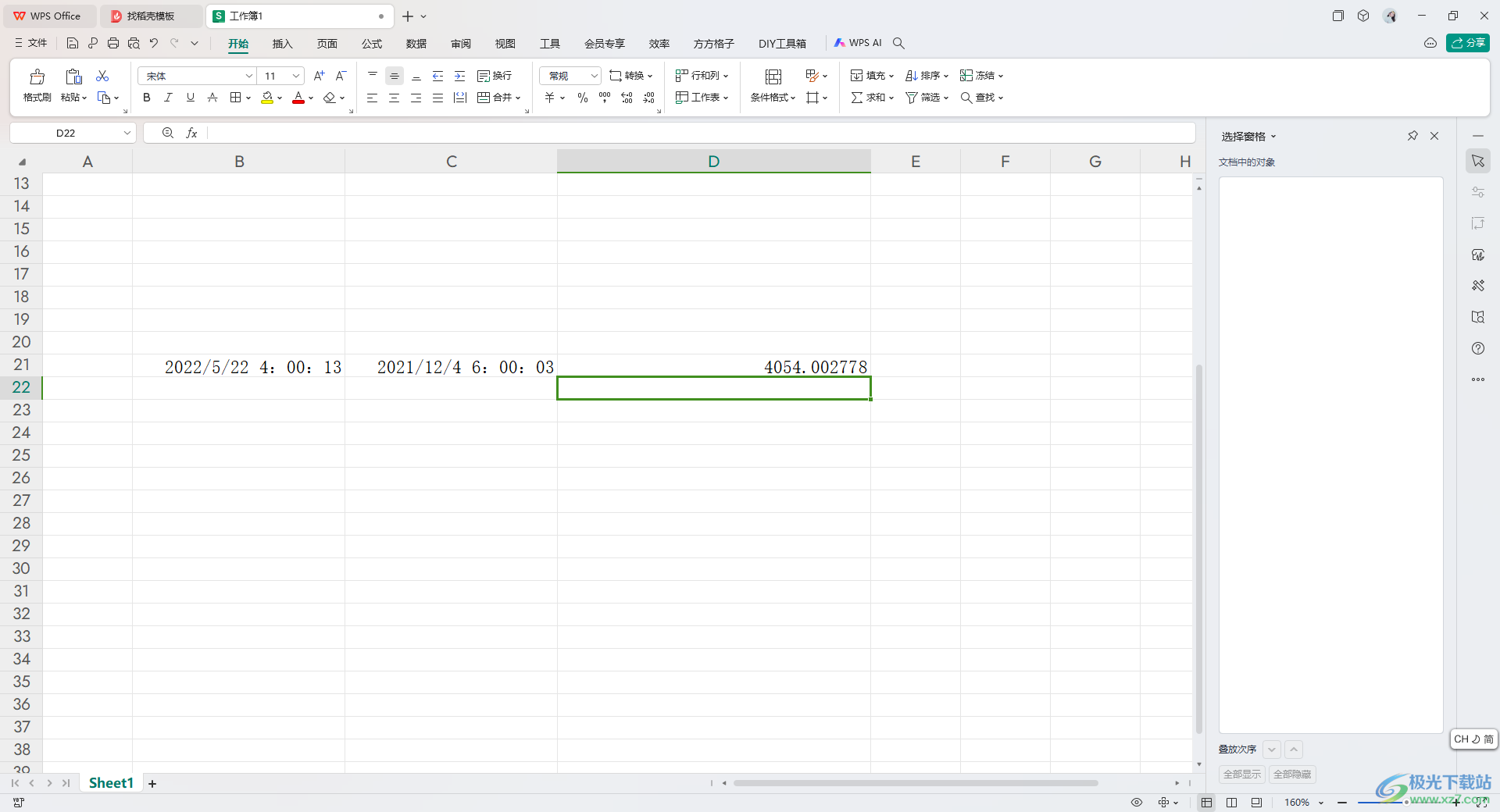Switch to normal view in status bar
The height and width of the screenshot is (812, 1500).
coord(1206,803)
